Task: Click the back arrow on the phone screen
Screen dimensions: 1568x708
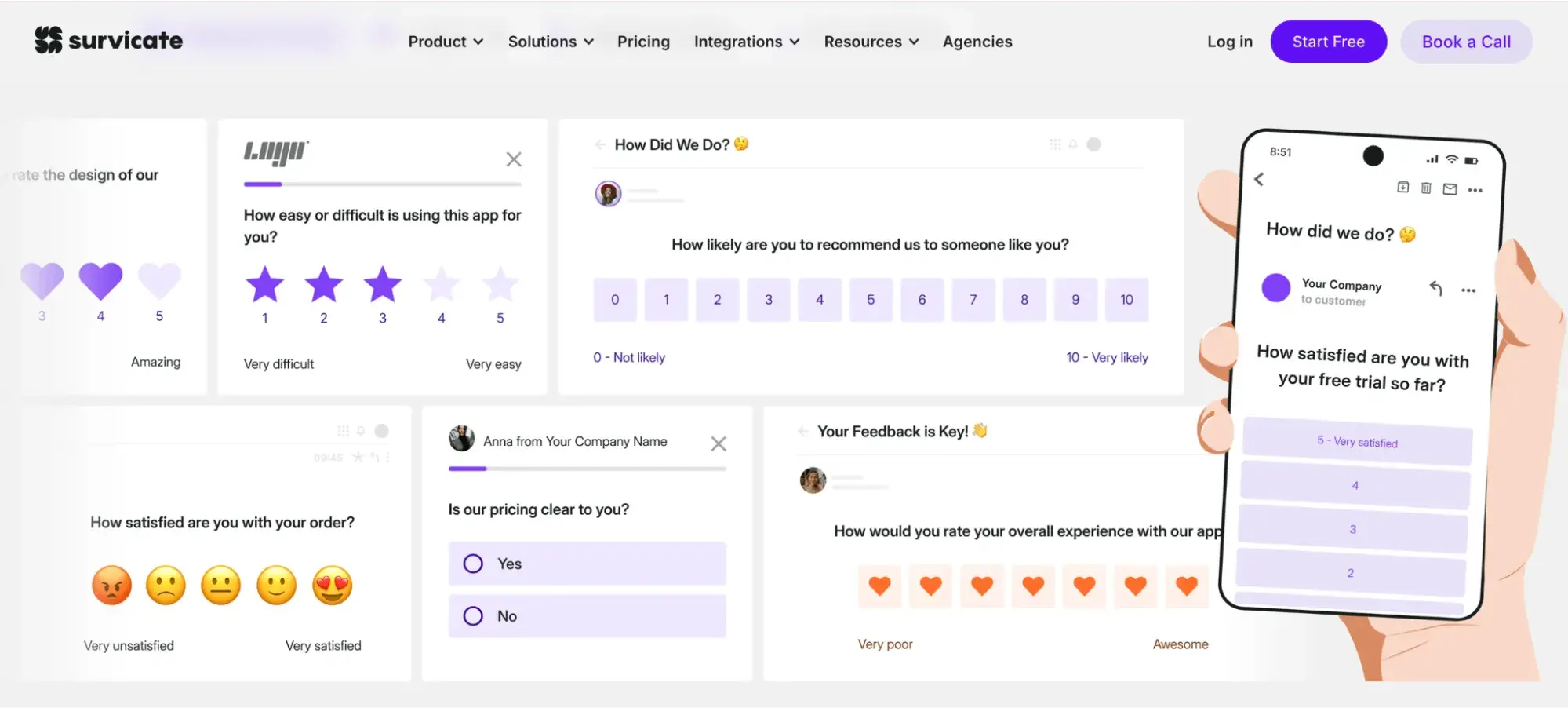Action: coord(1259,180)
